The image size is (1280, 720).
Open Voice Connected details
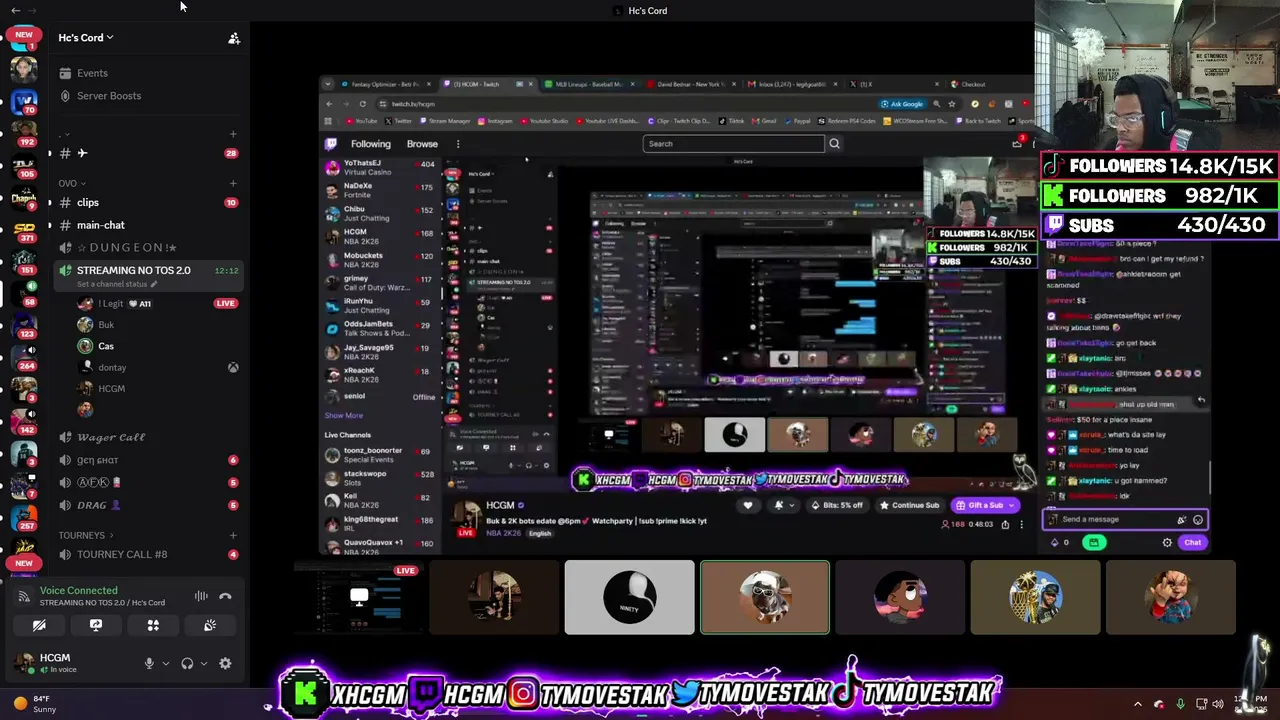[x=79, y=591]
